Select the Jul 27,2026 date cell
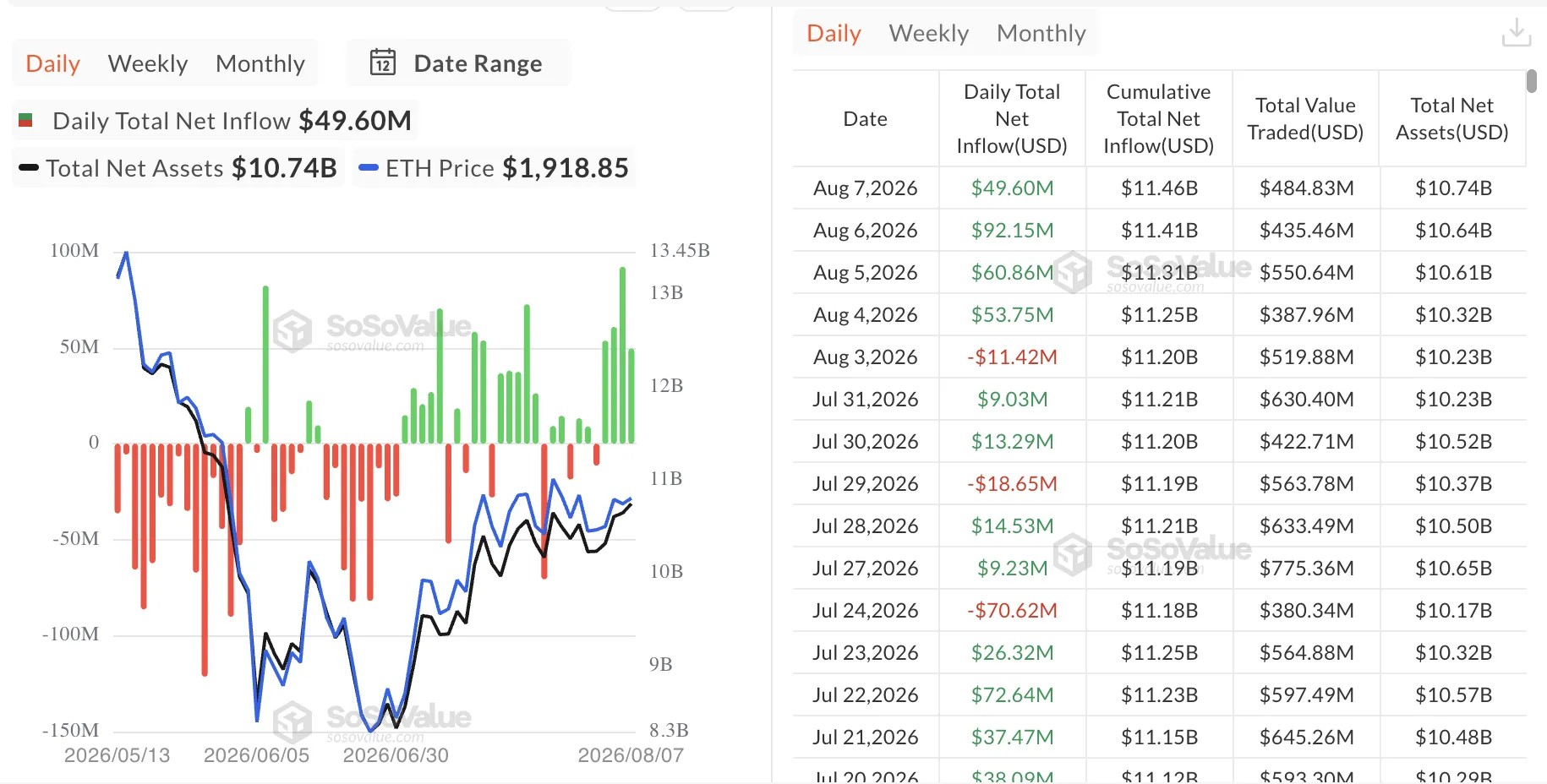 coord(866,568)
